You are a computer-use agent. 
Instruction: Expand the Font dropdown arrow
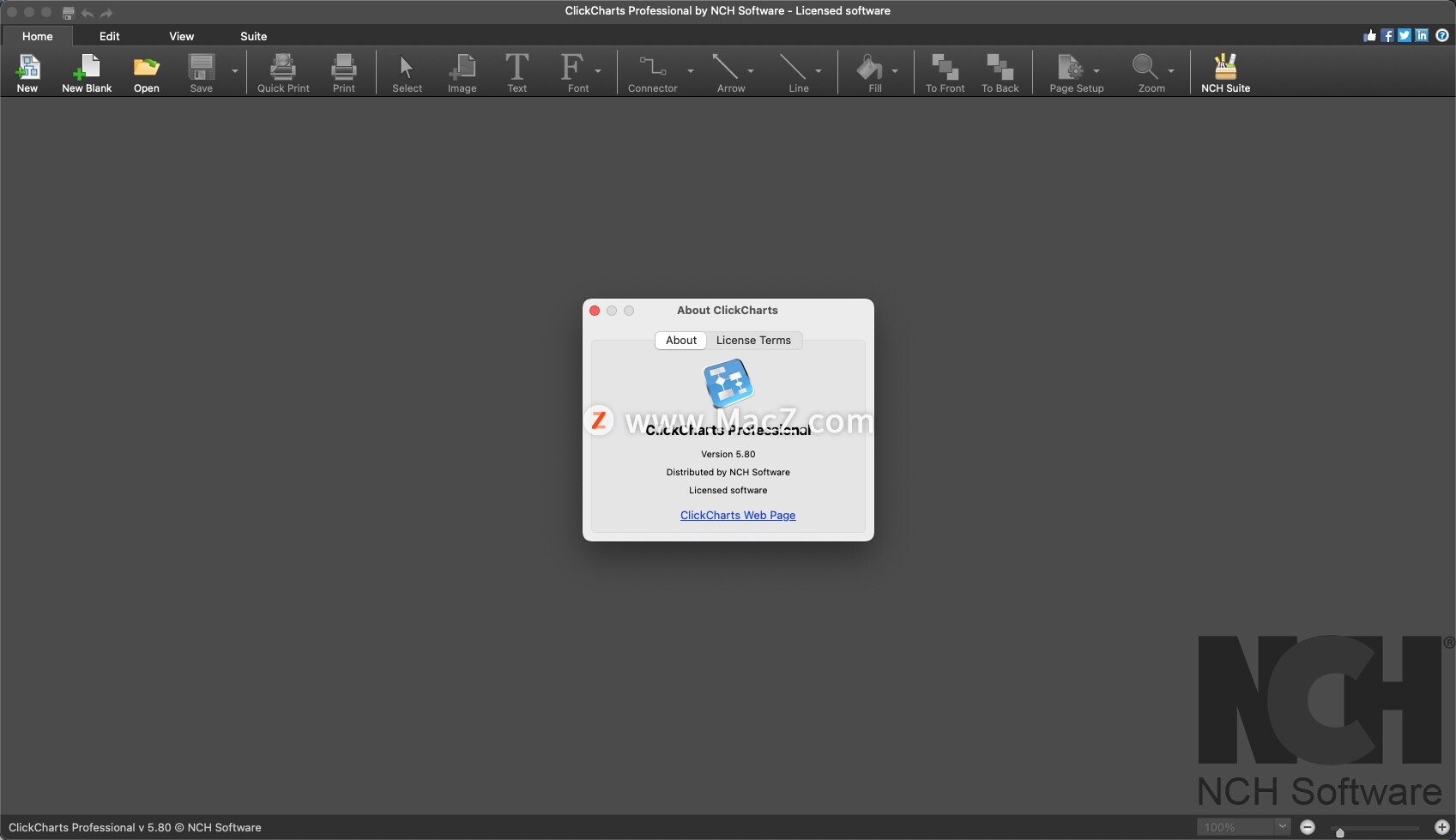(x=598, y=71)
